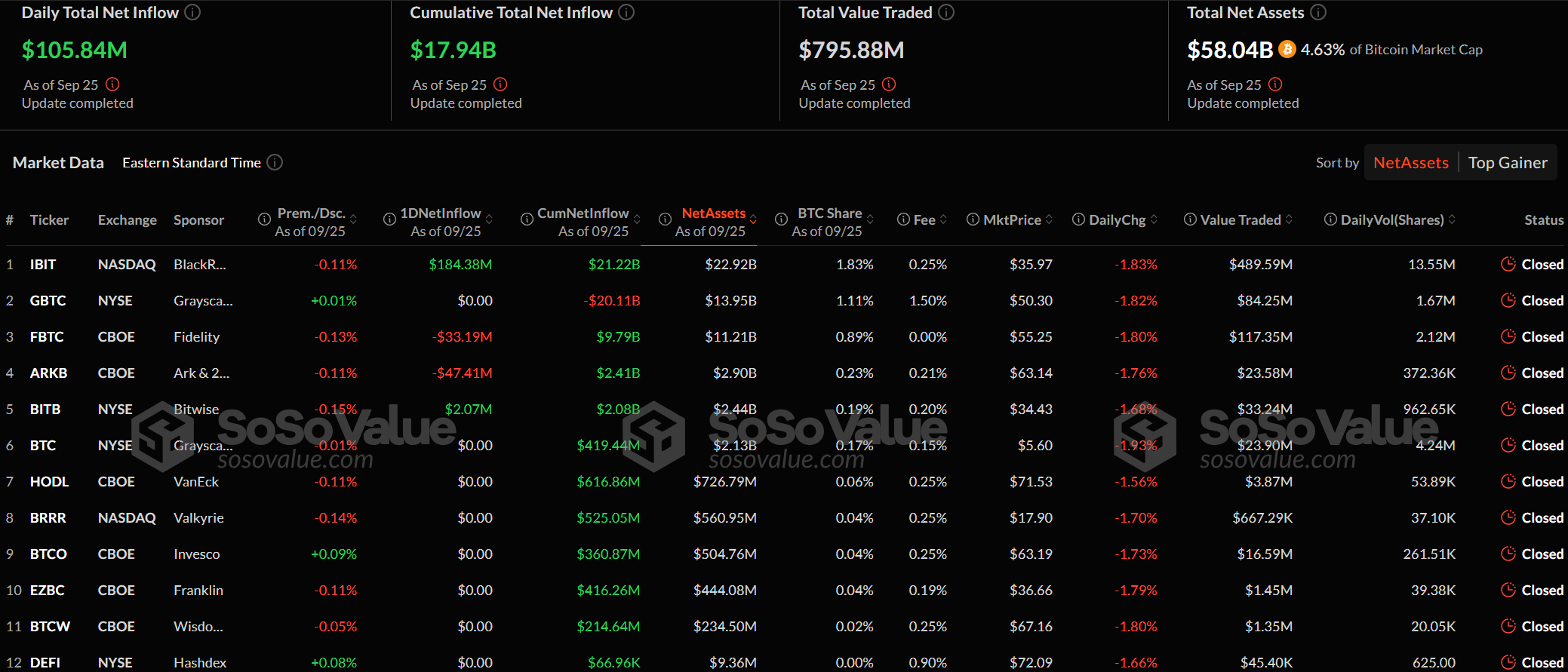
Task: Click the 4.63% of Bitcoin Market Cap text
Action: [1391, 49]
